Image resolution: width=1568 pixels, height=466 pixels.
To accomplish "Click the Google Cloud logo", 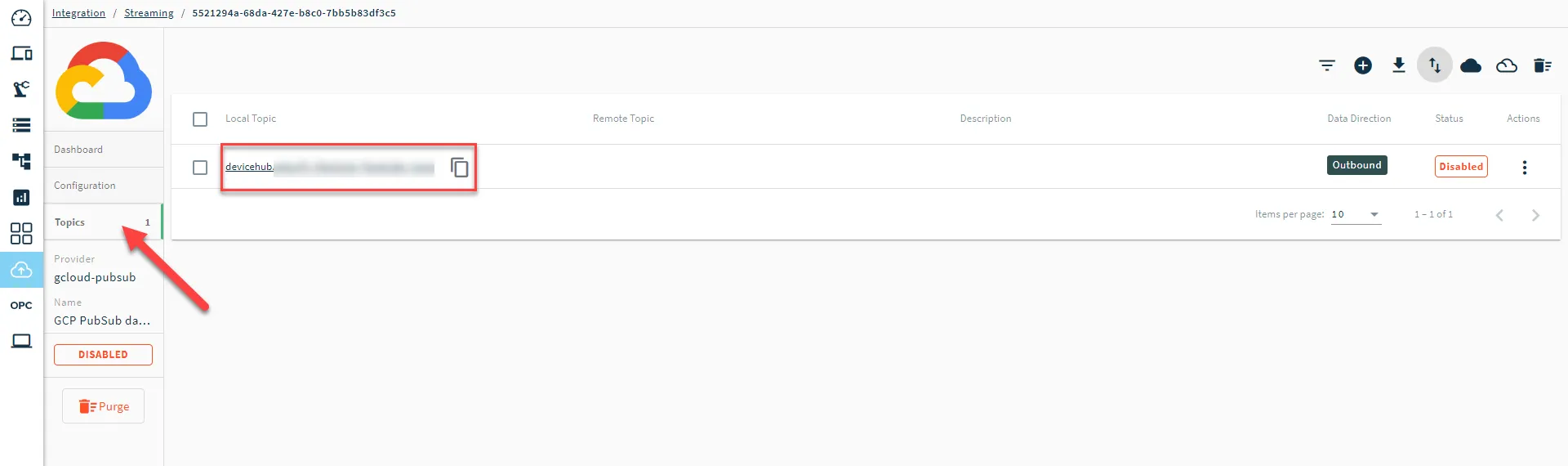I will 104,80.
